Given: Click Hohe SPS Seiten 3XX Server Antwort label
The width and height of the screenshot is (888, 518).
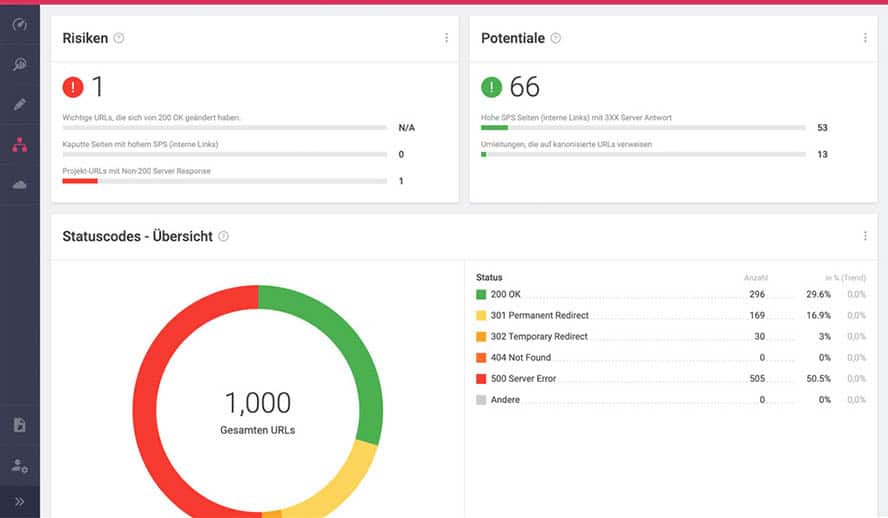Looking at the screenshot, I should click(x=576, y=118).
